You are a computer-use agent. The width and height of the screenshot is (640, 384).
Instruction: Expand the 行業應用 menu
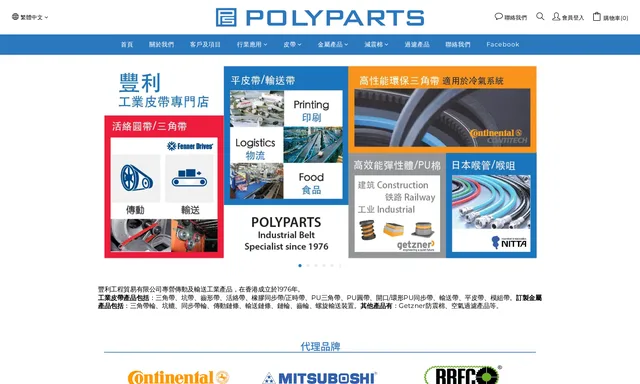tap(252, 44)
